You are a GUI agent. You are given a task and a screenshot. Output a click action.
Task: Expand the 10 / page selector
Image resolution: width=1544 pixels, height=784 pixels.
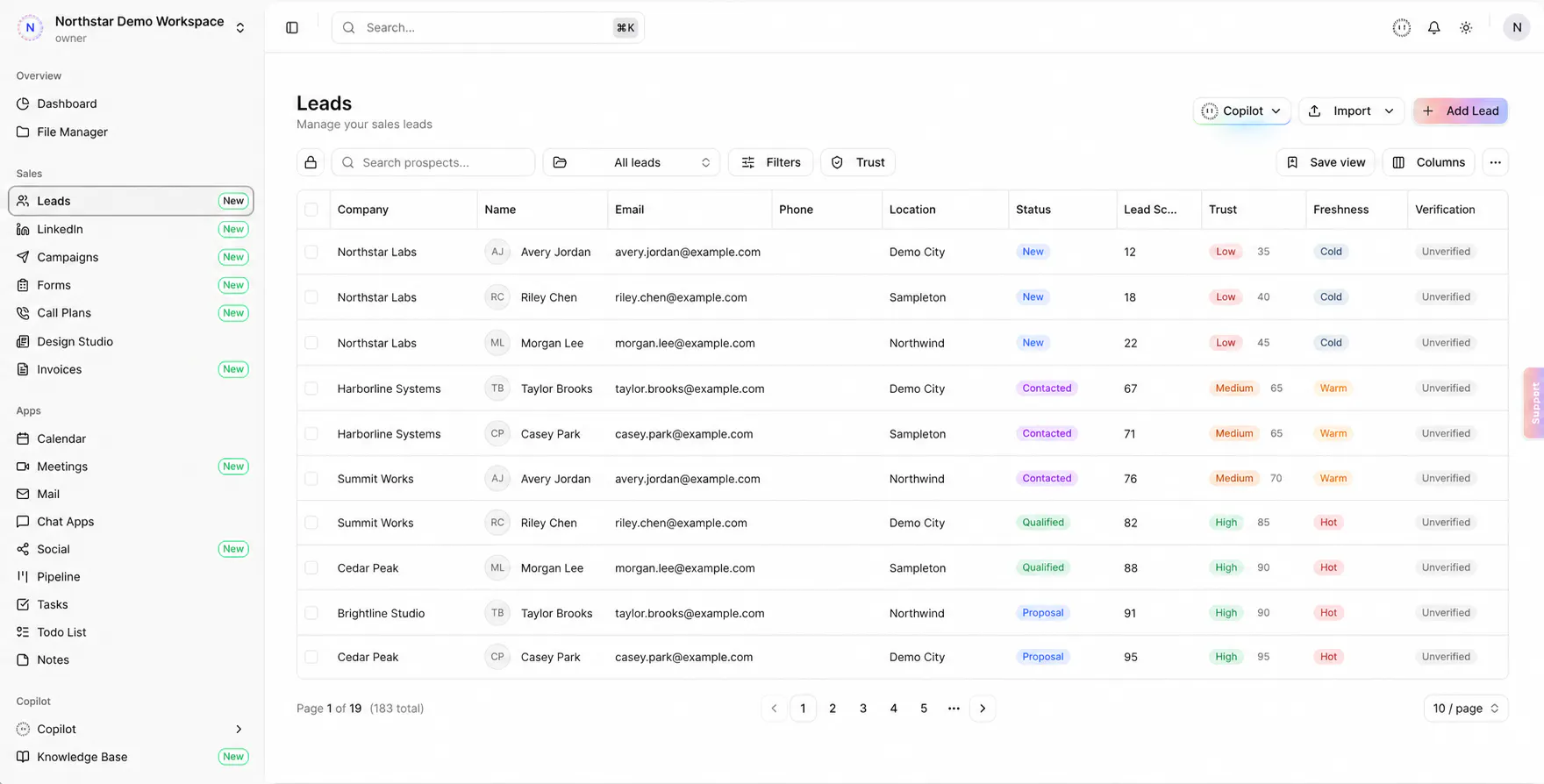[1465, 709]
